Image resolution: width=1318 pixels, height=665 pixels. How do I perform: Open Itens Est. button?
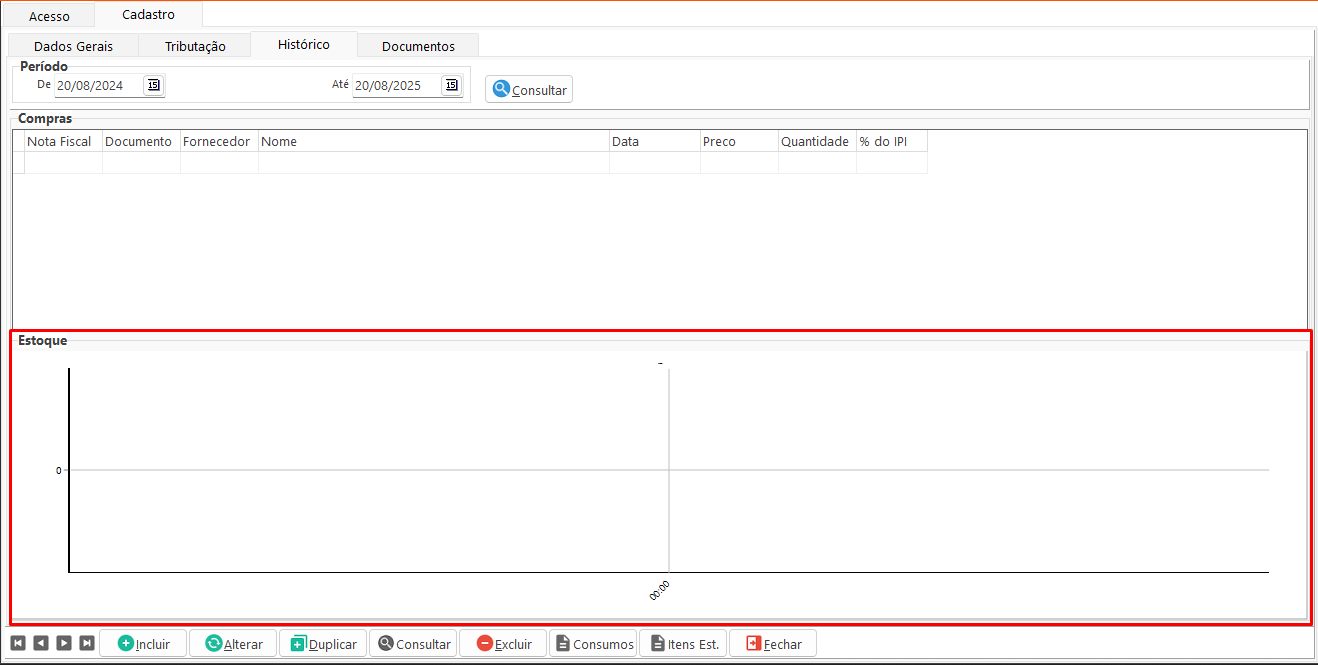pyautogui.click(x=683, y=643)
